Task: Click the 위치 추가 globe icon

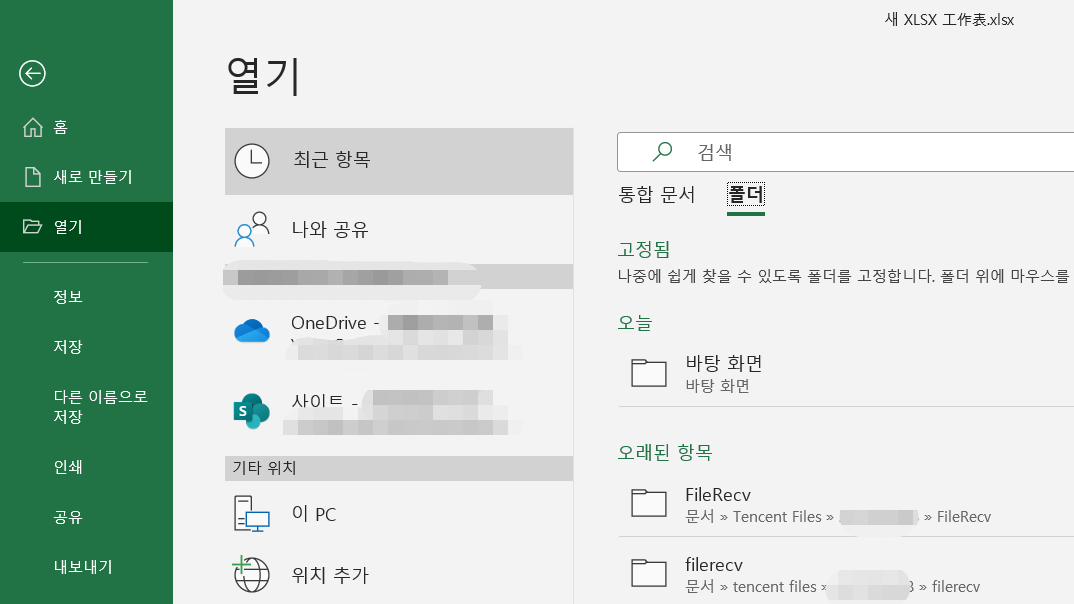Action: 251,575
